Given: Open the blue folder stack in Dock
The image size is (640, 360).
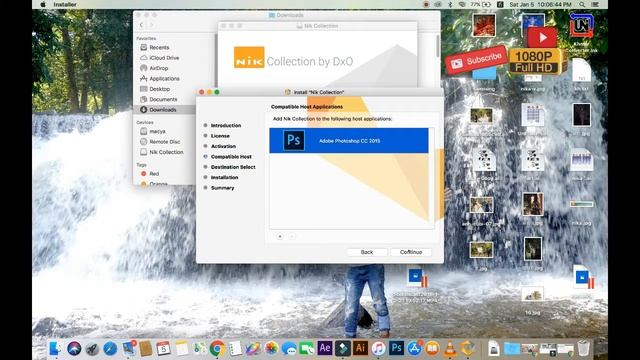Looking at the screenshot, I should tap(511, 349).
